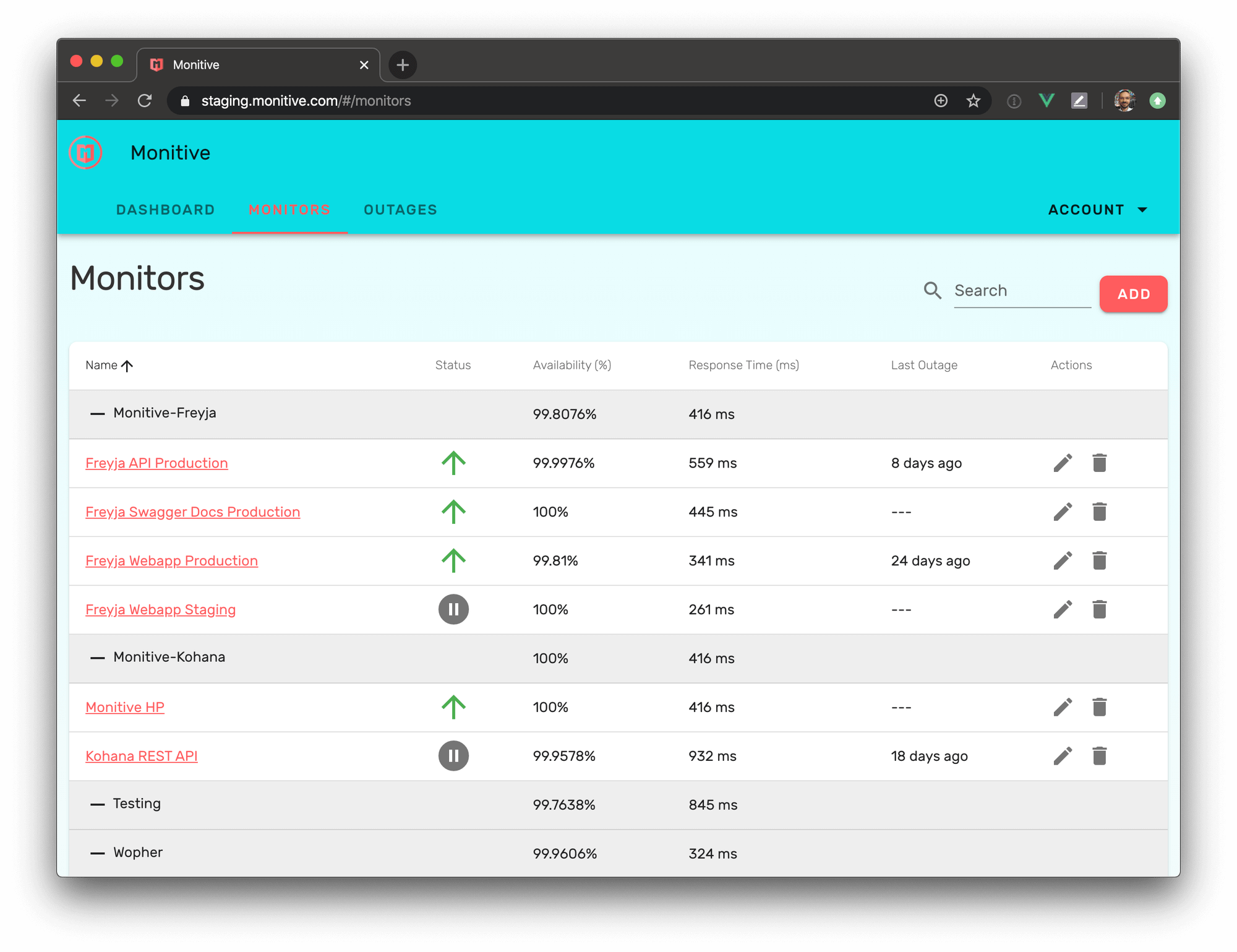The width and height of the screenshot is (1237, 952).
Task: Click the search magnifier icon
Action: coord(932,290)
